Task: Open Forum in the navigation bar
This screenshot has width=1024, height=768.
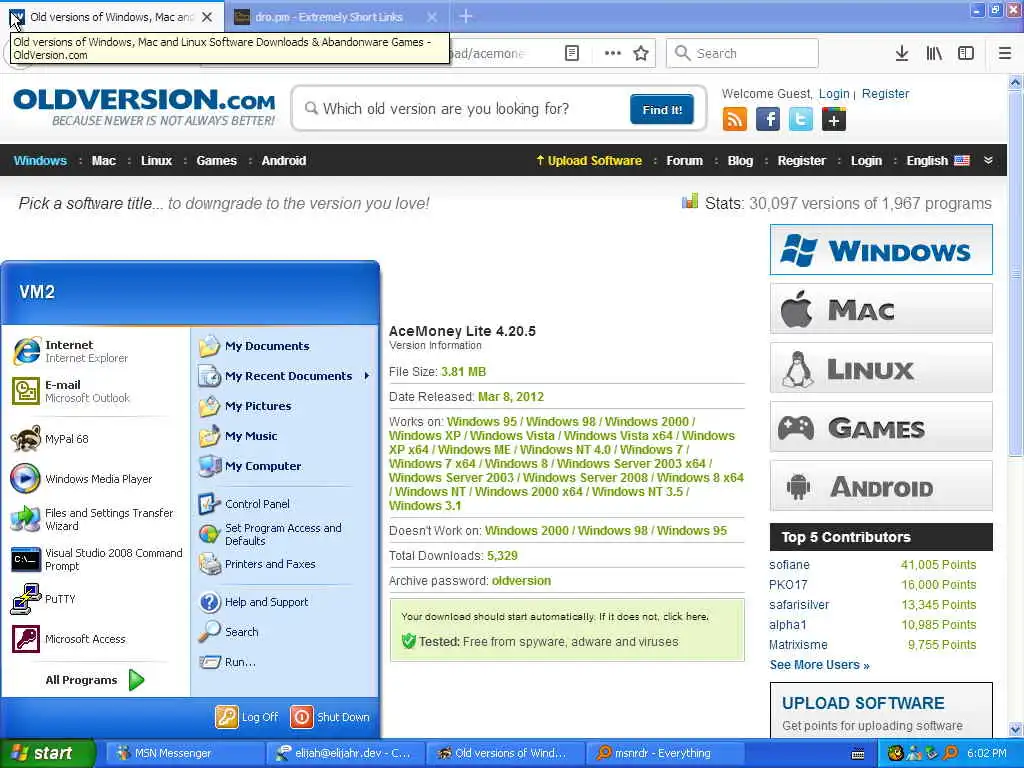Action: pyautogui.click(x=684, y=161)
